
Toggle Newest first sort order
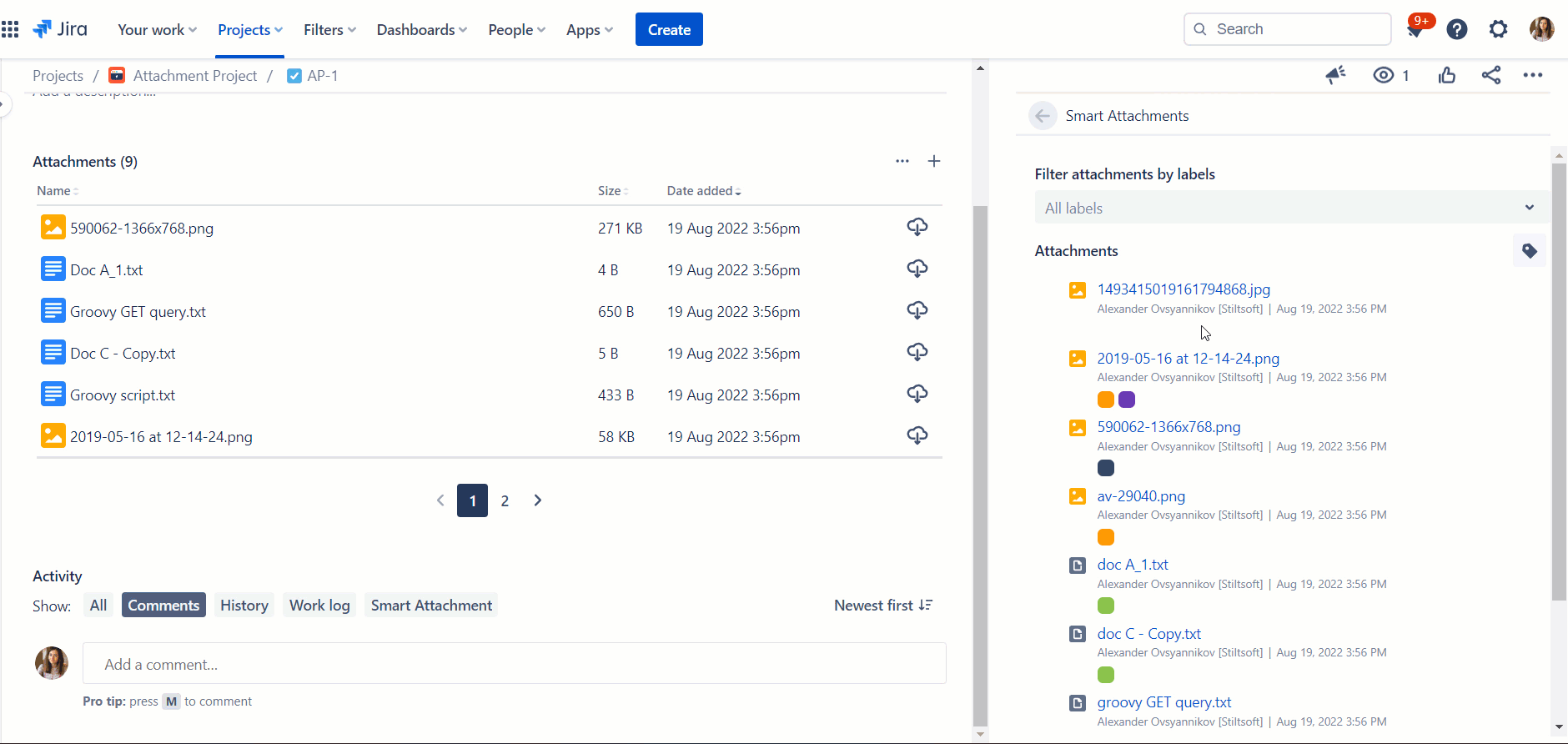pos(883,606)
